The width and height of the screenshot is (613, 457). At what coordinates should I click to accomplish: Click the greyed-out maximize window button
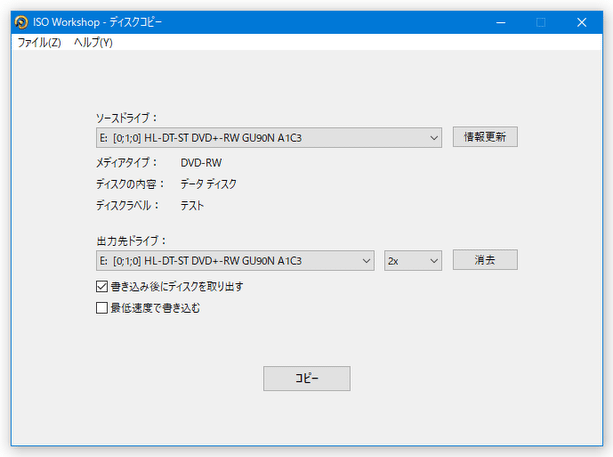point(541,21)
